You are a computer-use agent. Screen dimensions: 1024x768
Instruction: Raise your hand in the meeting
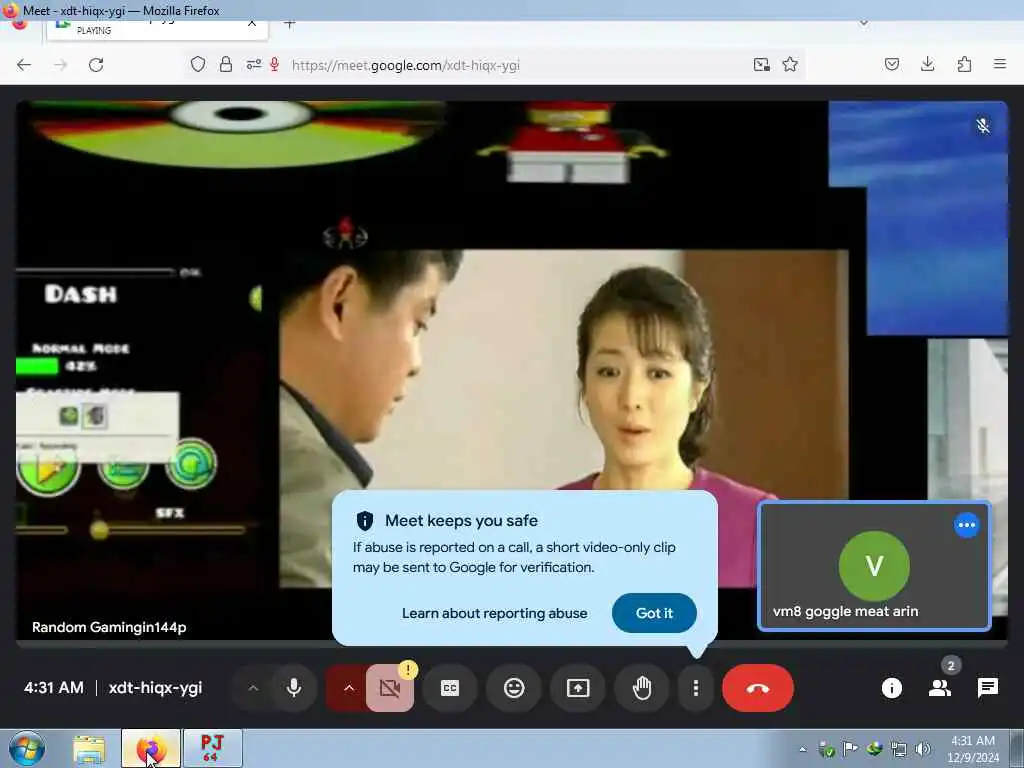click(x=642, y=688)
